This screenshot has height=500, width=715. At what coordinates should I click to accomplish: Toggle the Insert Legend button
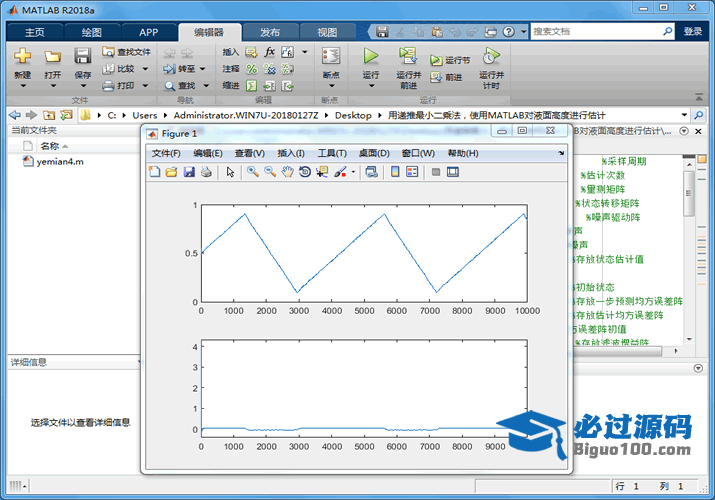(x=411, y=172)
